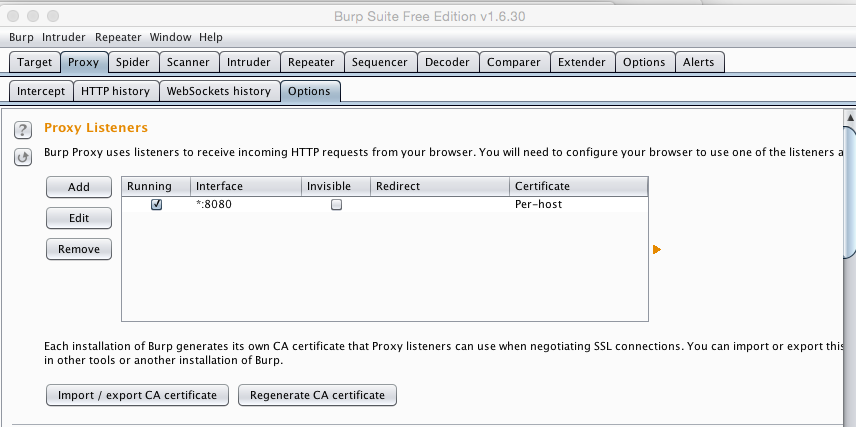Switch to the HTTP history tab

115,91
